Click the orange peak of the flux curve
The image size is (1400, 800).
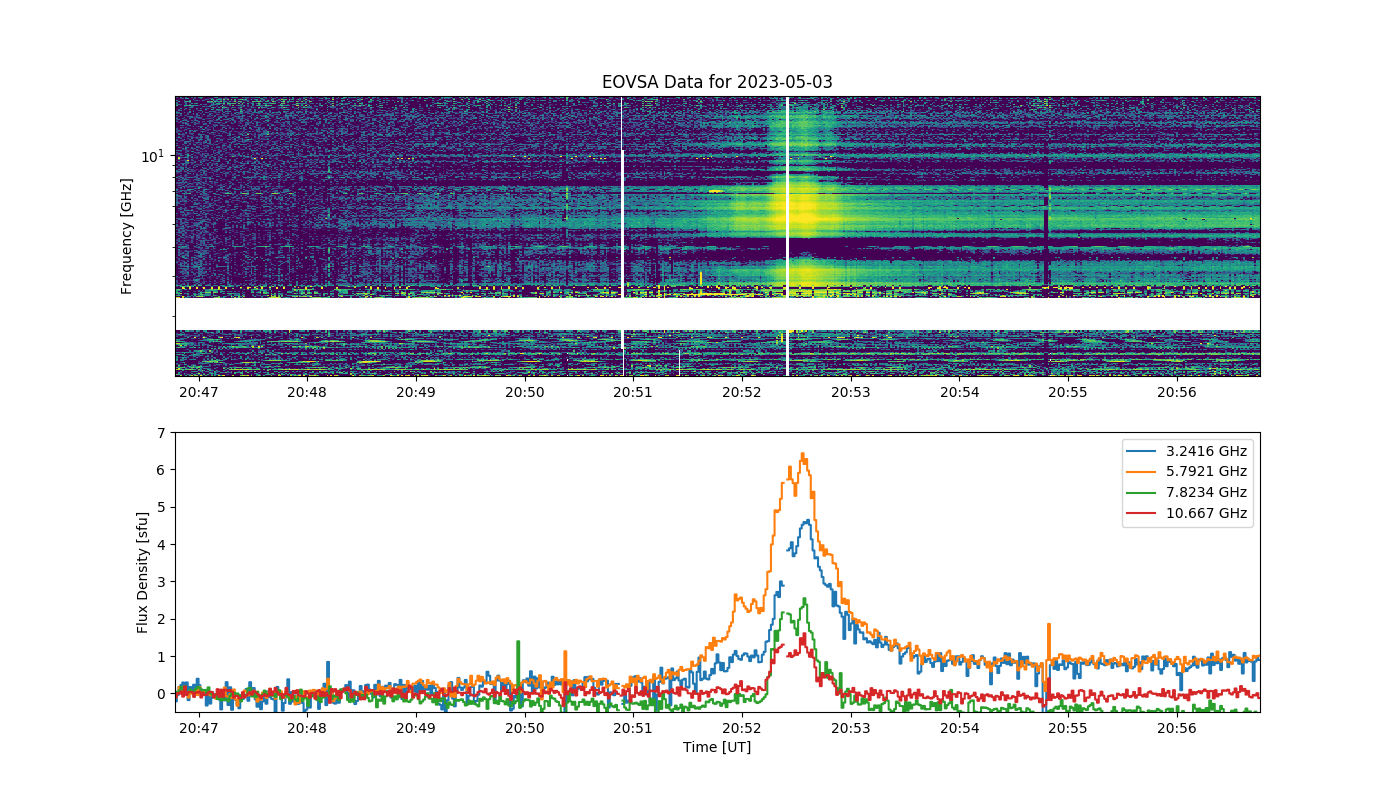tap(802, 455)
